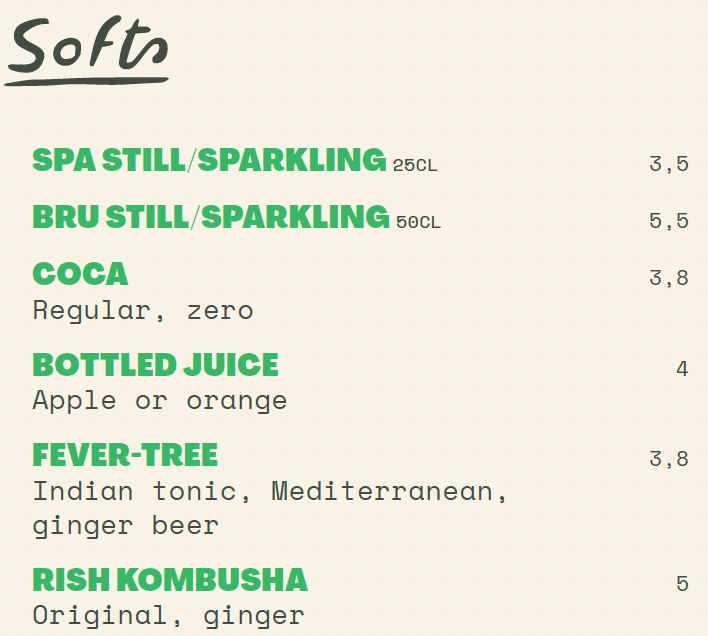708x636 pixels.
Task: Select the BRU STILL/SPARKLING item
Action: pos(211,217)
